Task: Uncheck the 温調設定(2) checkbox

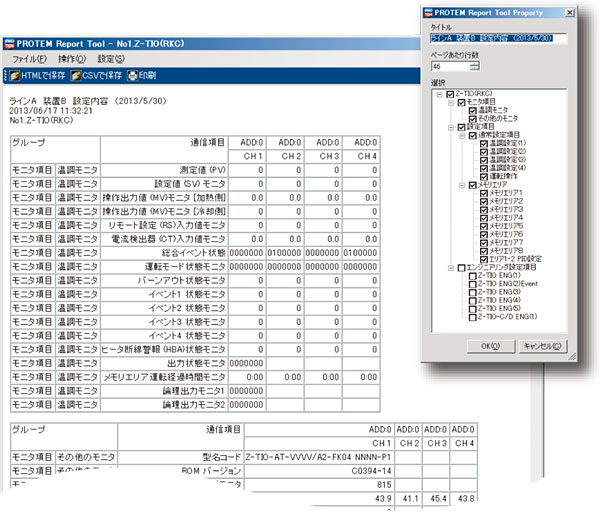Action: [484, 152]
